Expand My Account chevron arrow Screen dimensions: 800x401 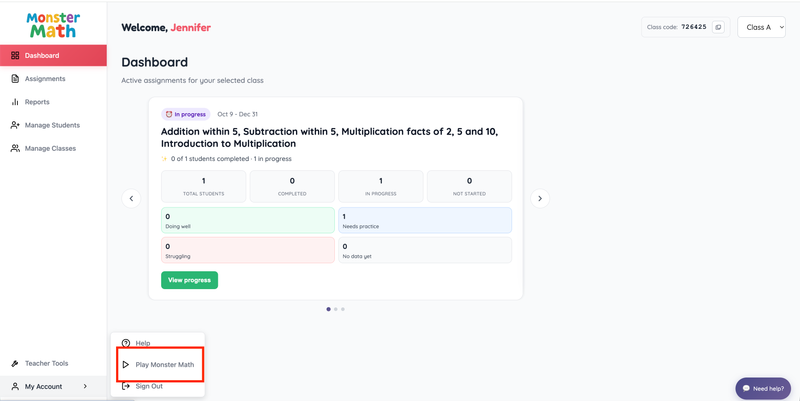pyautogui.click(x=85, y=387)
